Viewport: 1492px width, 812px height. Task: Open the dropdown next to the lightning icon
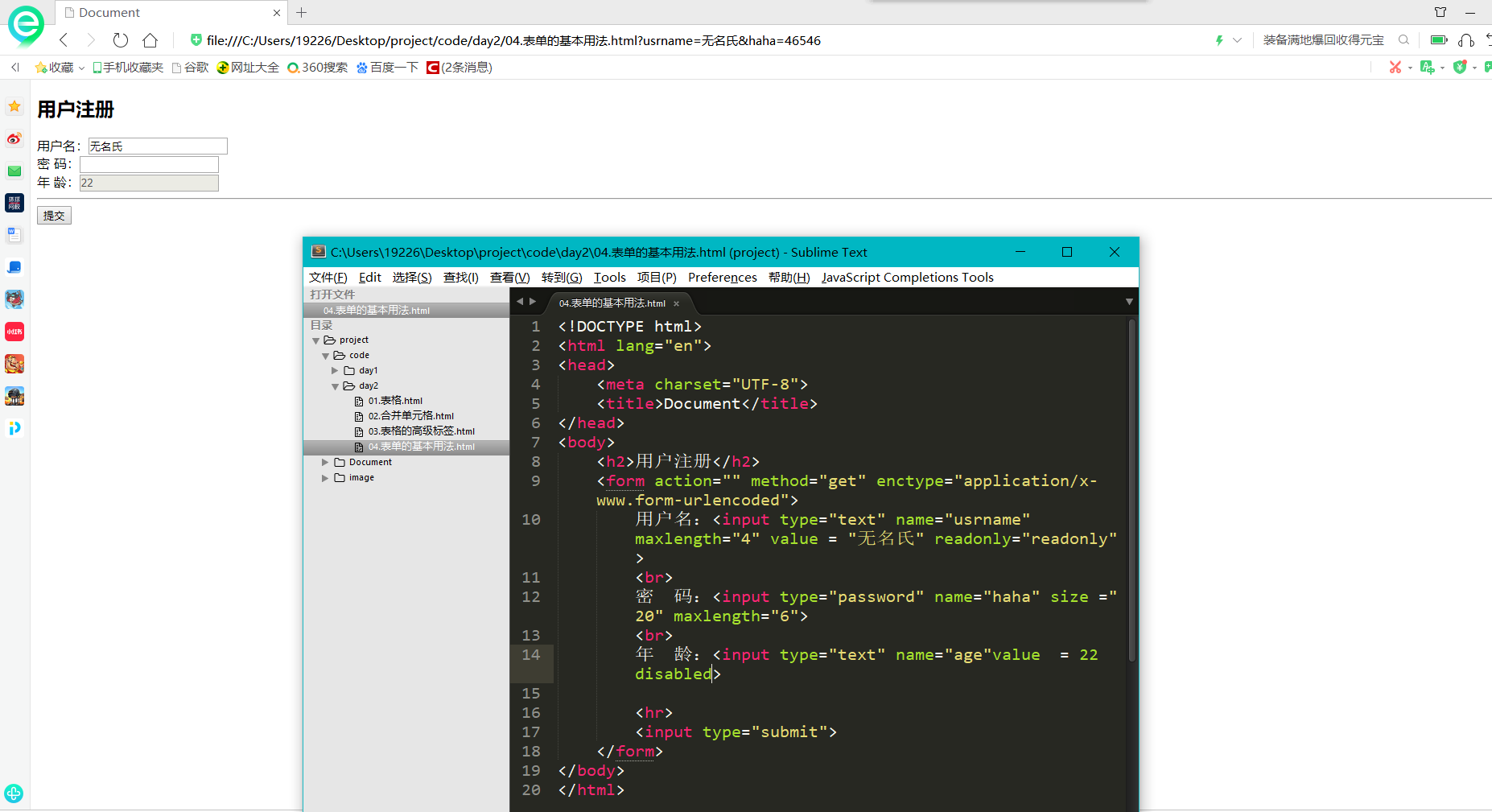(1238, 40)
